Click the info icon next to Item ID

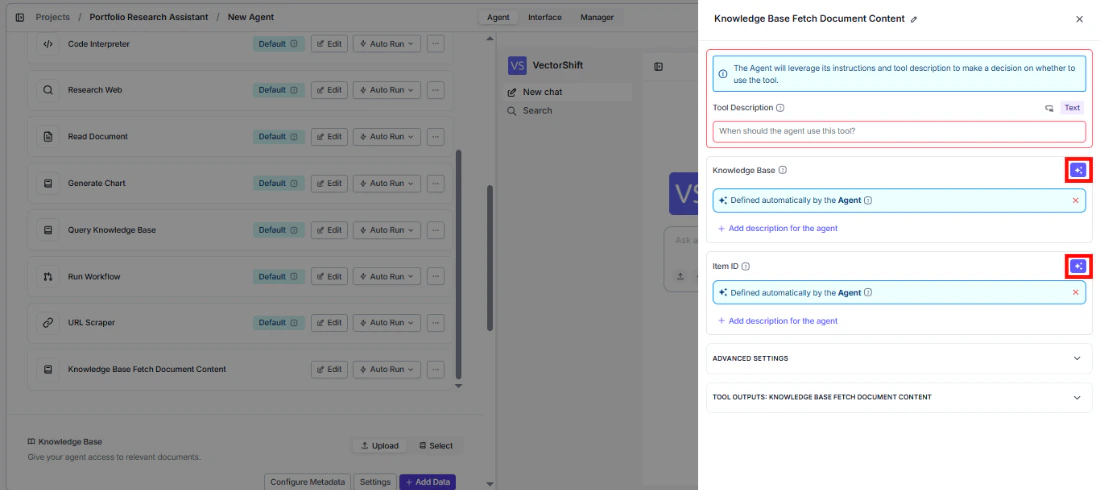(746, 266)
